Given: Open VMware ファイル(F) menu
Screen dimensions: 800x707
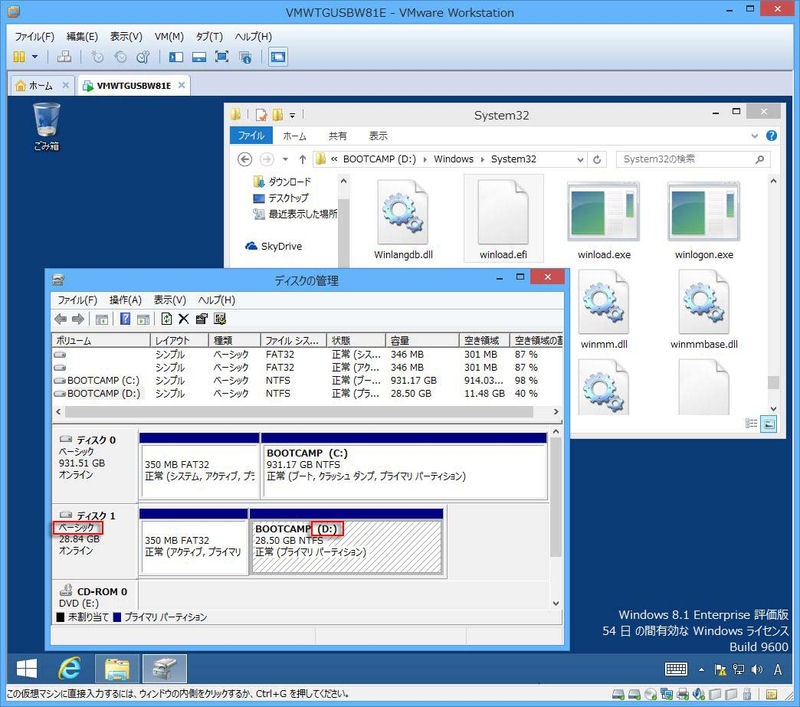Looking at the screenshot, I should [x=34, y=36].
